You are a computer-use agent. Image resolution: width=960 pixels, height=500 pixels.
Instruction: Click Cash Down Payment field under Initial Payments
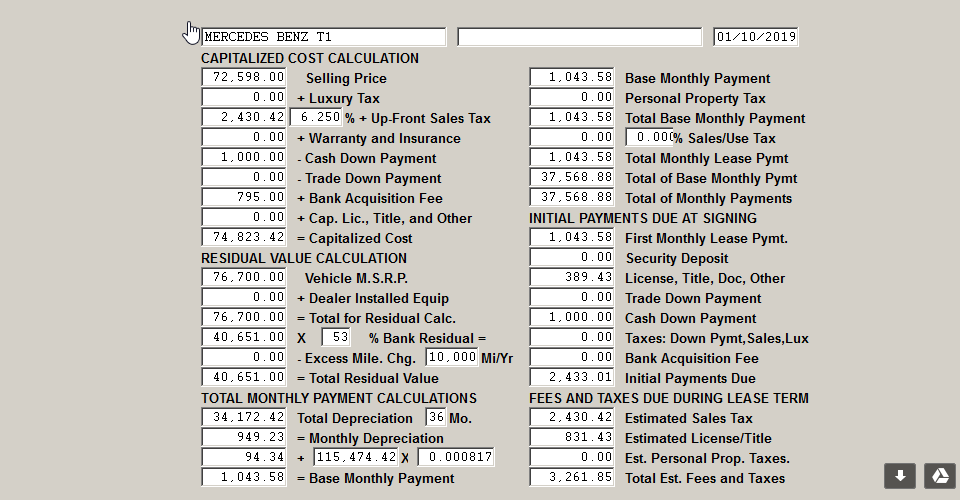pyautogui.click(x=572, y=317)
